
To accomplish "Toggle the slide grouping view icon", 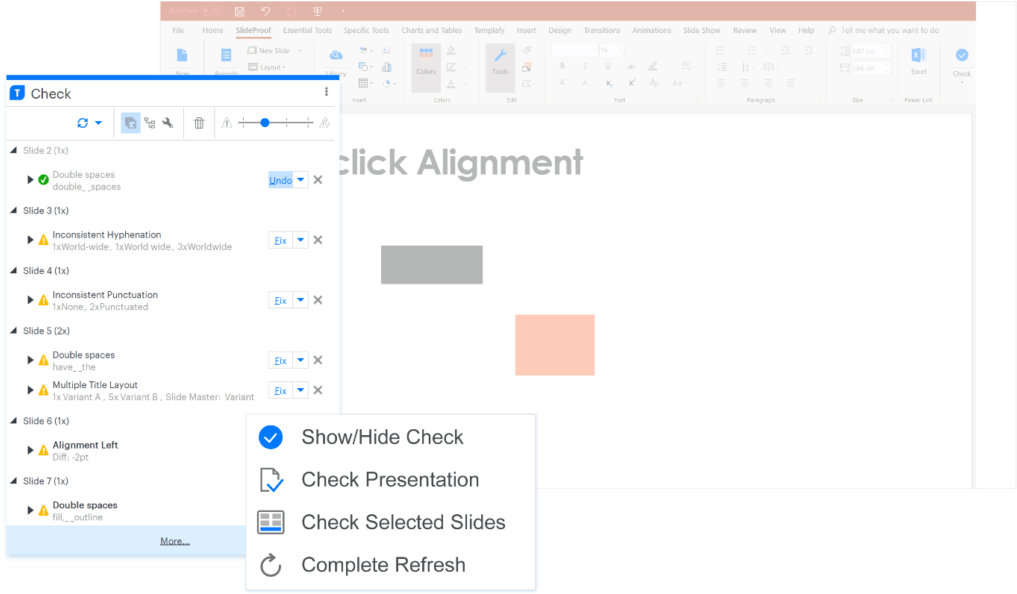I will 130,123.
